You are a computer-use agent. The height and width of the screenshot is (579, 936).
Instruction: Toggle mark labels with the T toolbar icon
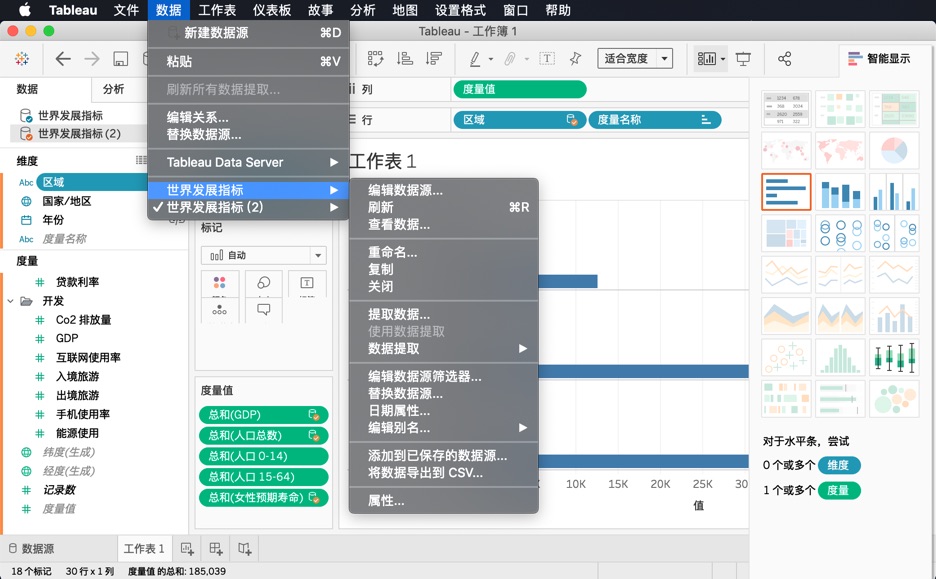(547, 58)
